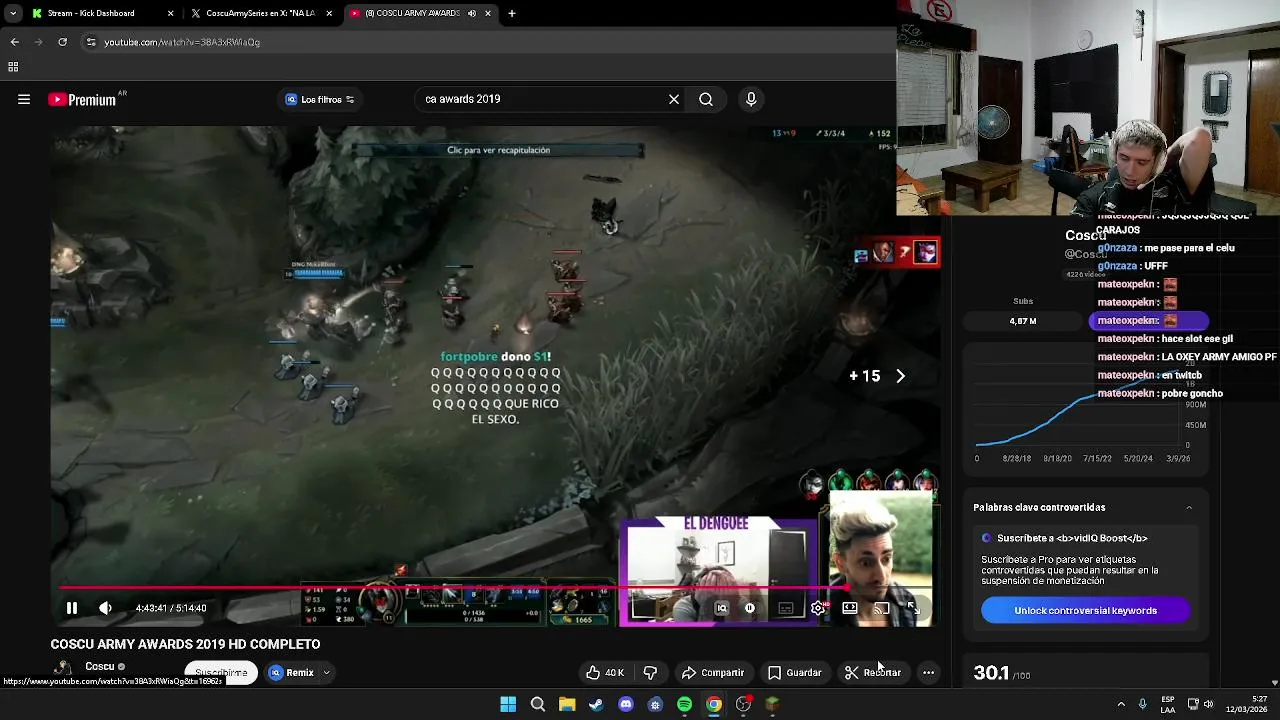The height and width of the screenshot is (720, 1280).
Task: Reload the current page
Action: point(62,42)
